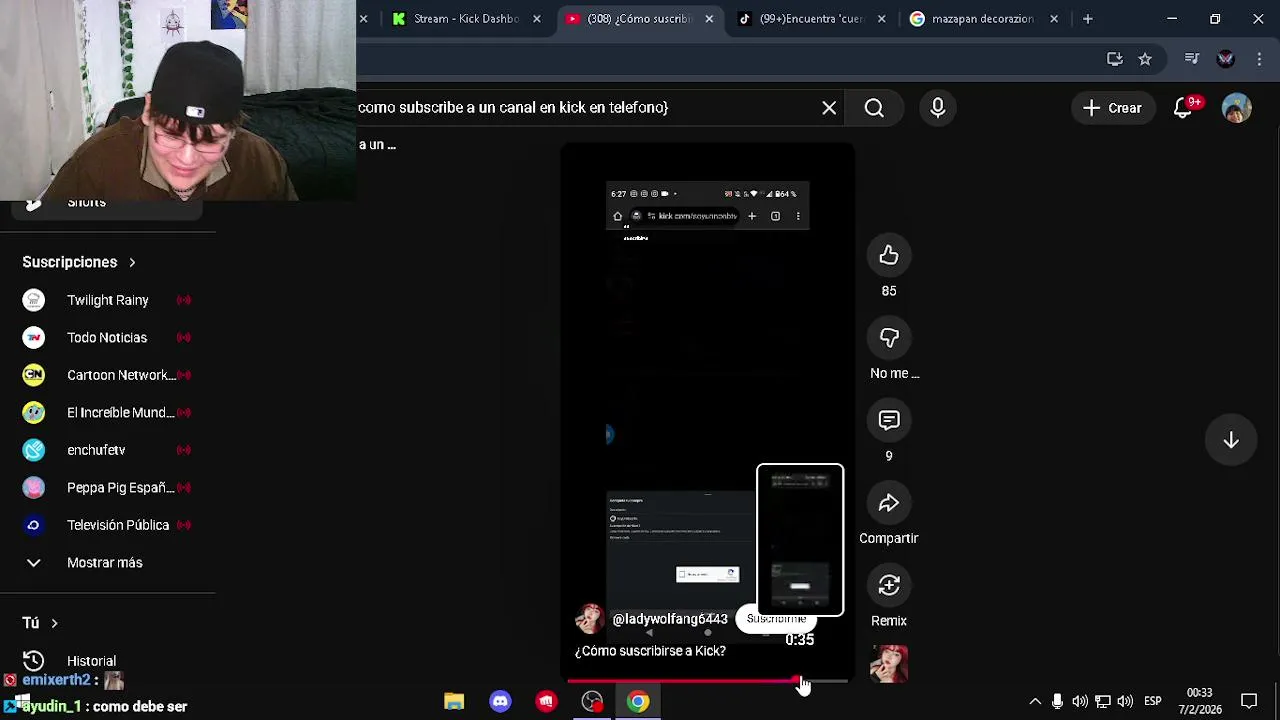Image resolution: width=1280 pixels, height=720 pixels.
Task: Open ladywolfang6443 avatar
Action: (x=590, y=619)
